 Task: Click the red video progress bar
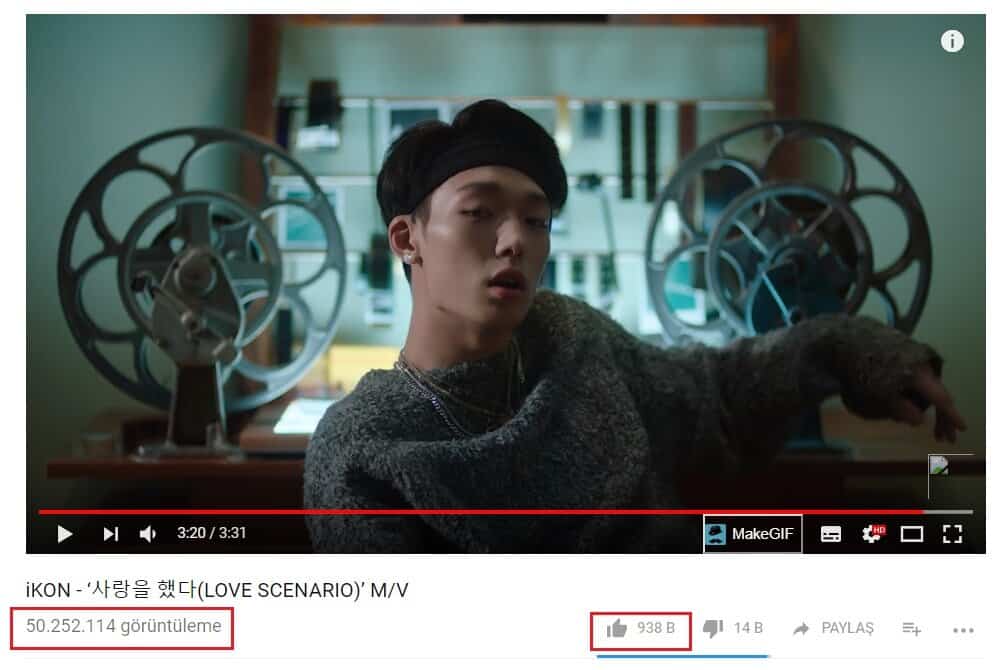point(480,511)
